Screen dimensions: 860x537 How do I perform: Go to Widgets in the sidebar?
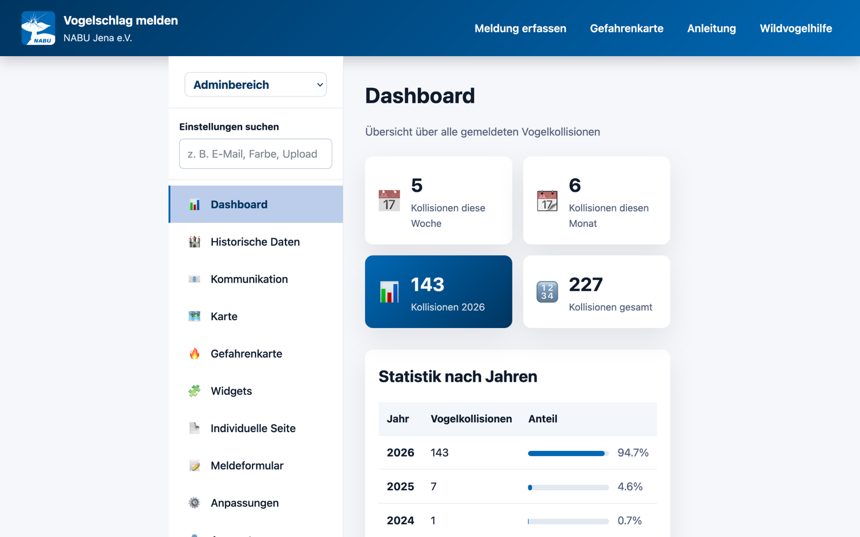[256, 391]
